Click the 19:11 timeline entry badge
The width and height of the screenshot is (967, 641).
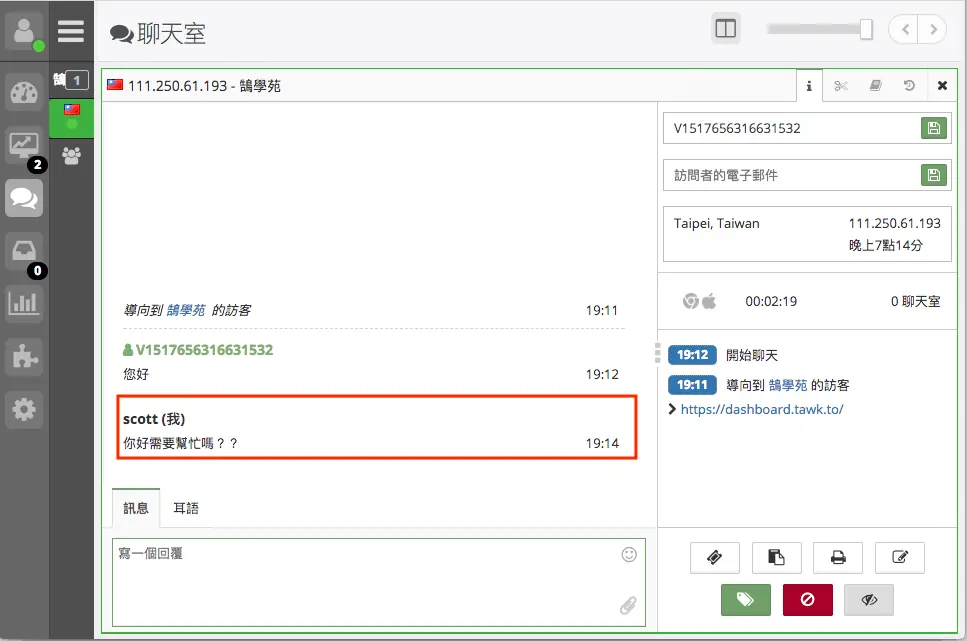[692, 386]
